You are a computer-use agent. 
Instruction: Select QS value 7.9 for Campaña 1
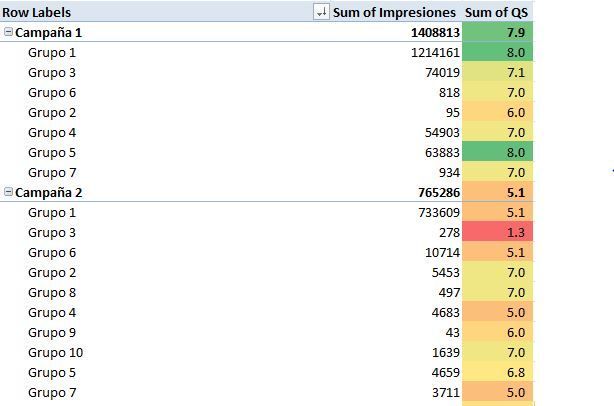click(x=497, y=32)
